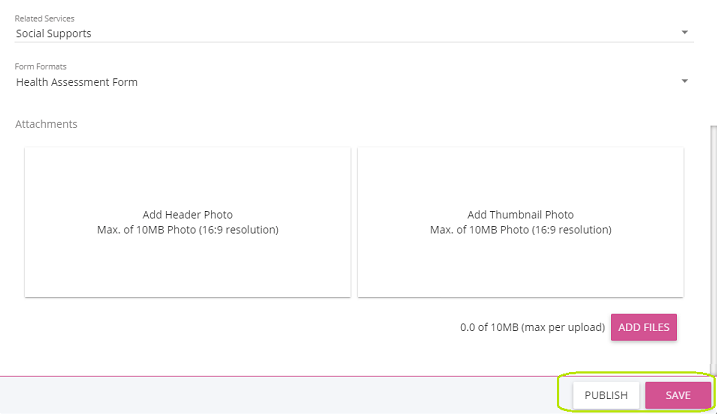The width and height of the screenshot is (717, 414).
Task: Click the "Social Supports" value text
Action: (x=54, y=33)
